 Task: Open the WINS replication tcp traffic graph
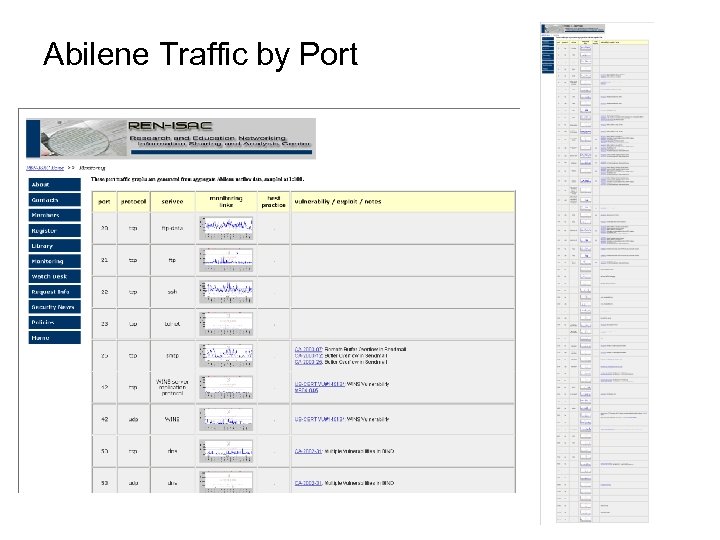click(226, 387)
